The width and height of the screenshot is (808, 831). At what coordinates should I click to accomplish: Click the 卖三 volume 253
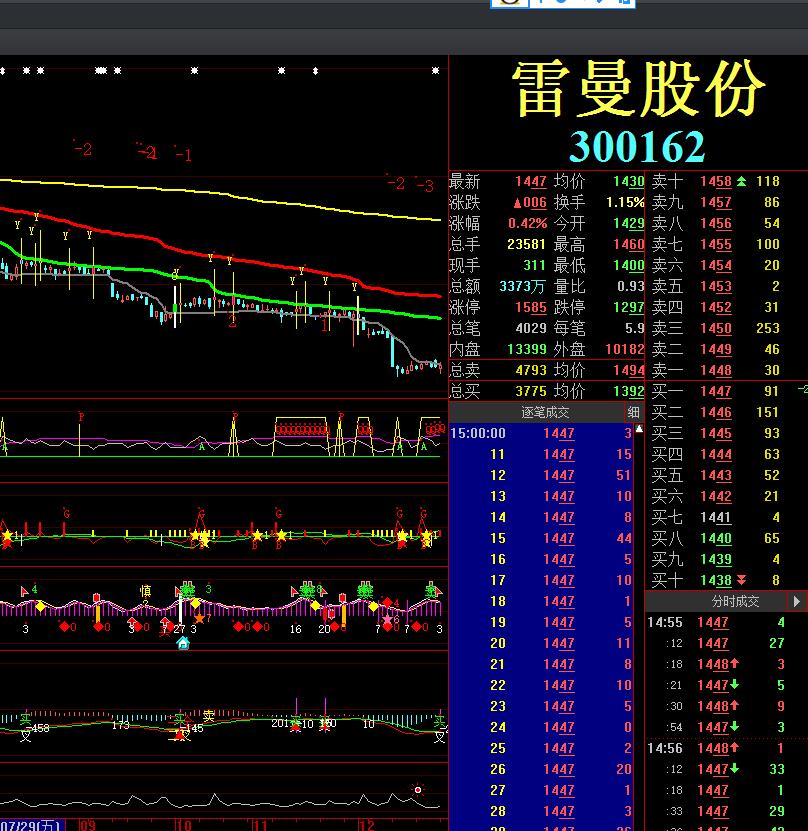pyautogui.click(x=768, y=328)
